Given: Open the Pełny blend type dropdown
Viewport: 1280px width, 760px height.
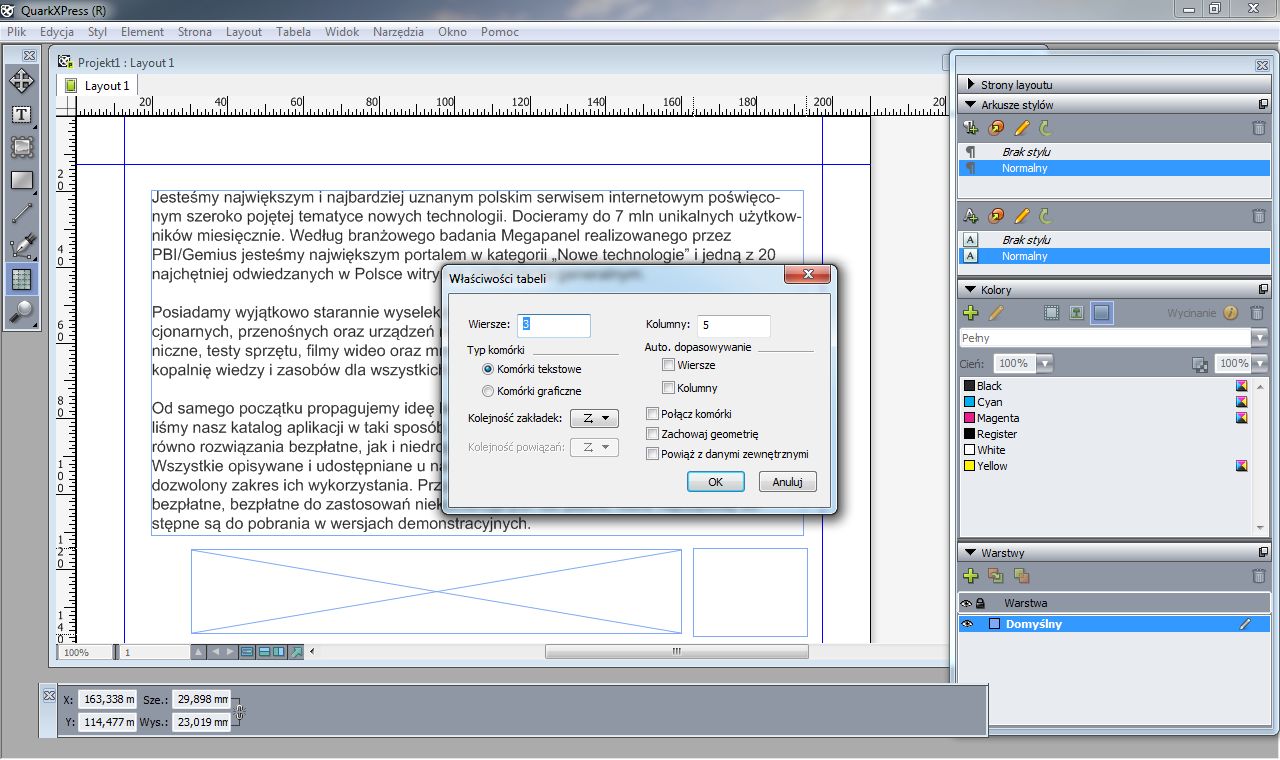Looking at the screenshot, I should 1259,338.
